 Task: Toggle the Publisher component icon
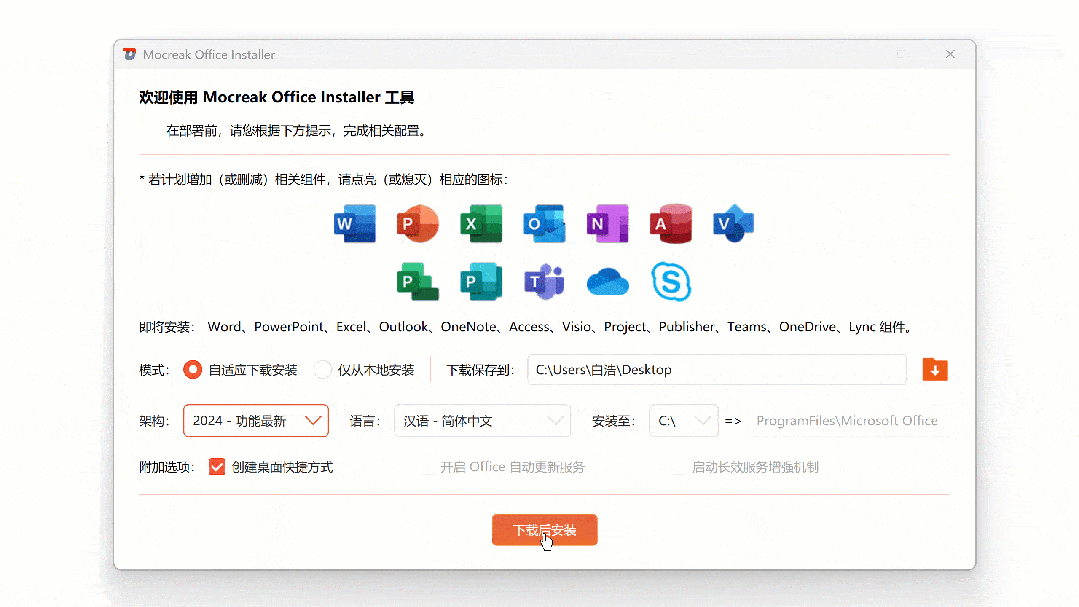tap(481, 281)
